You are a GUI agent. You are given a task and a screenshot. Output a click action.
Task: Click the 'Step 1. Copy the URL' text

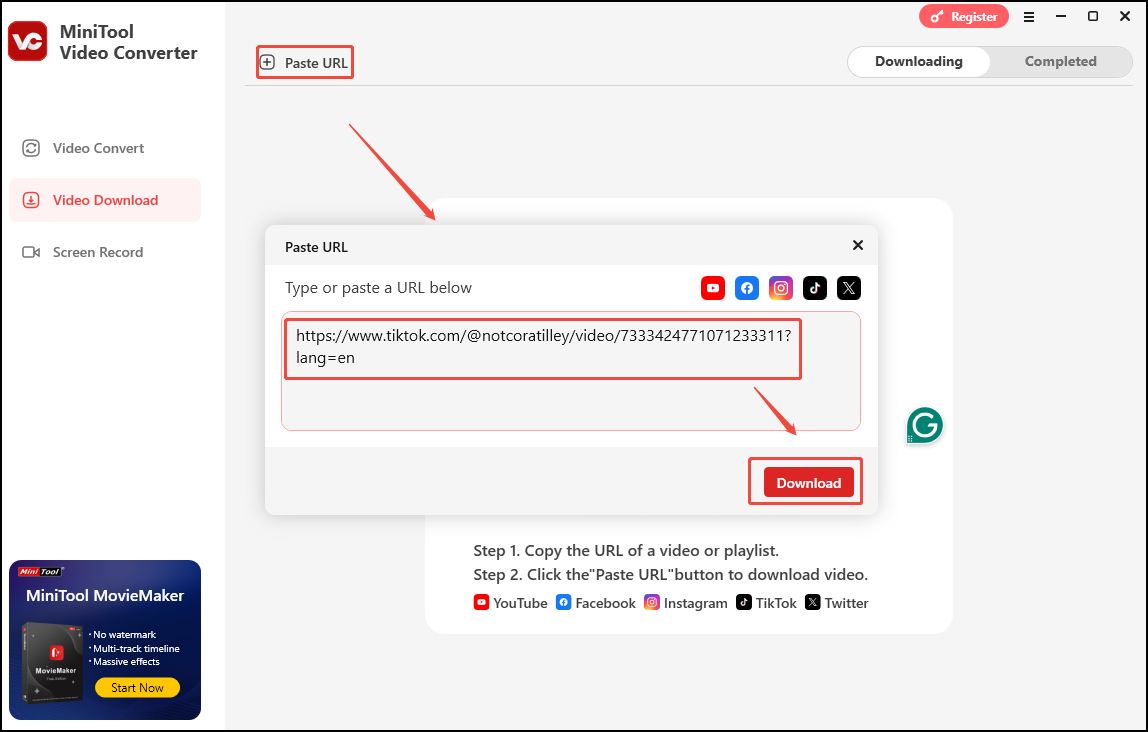pos(626,550)
